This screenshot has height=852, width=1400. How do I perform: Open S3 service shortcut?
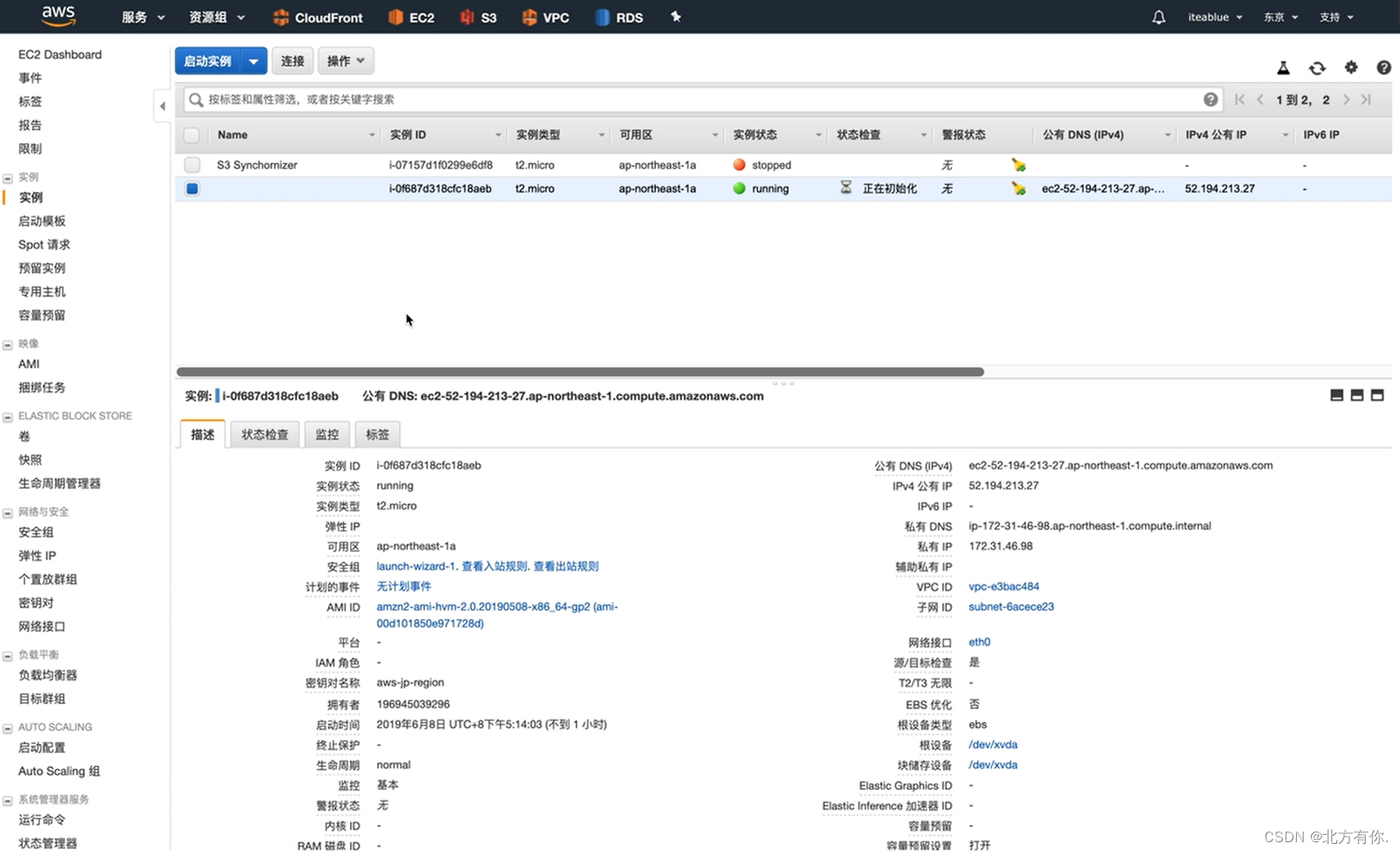(478, 17)
